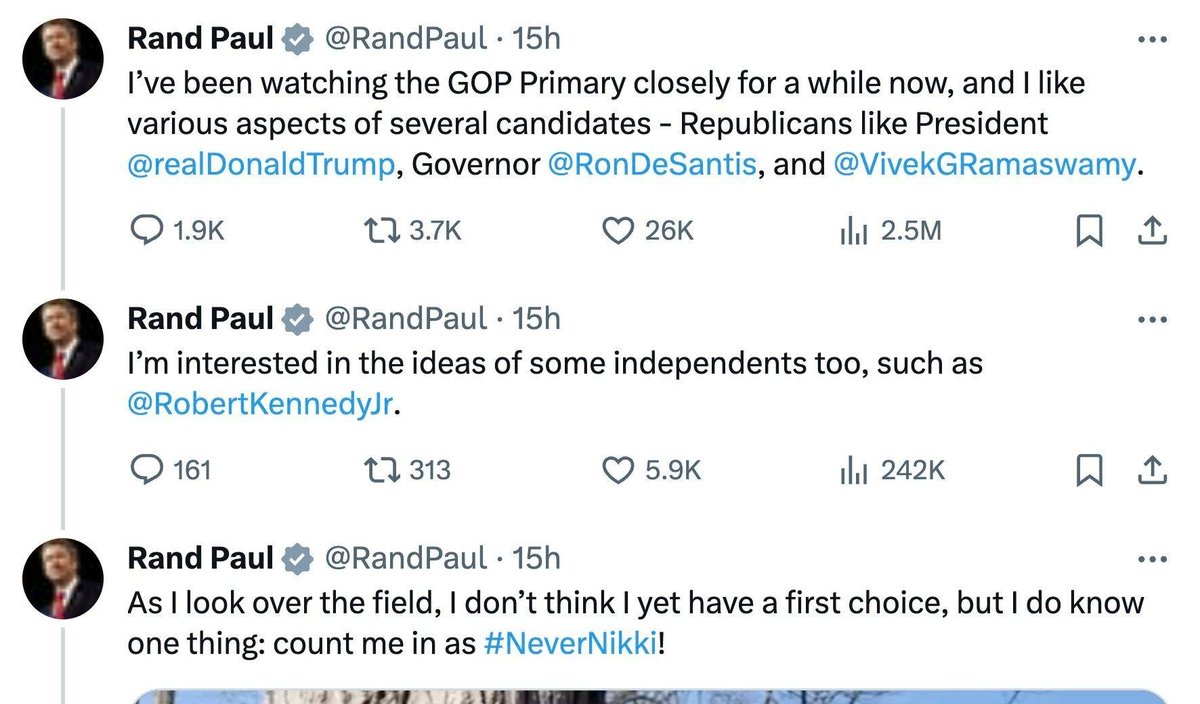Viewport: 1200px width, 704px height.
Task: Like the tweet with 5.9K likes
Action: click(619, 469)
